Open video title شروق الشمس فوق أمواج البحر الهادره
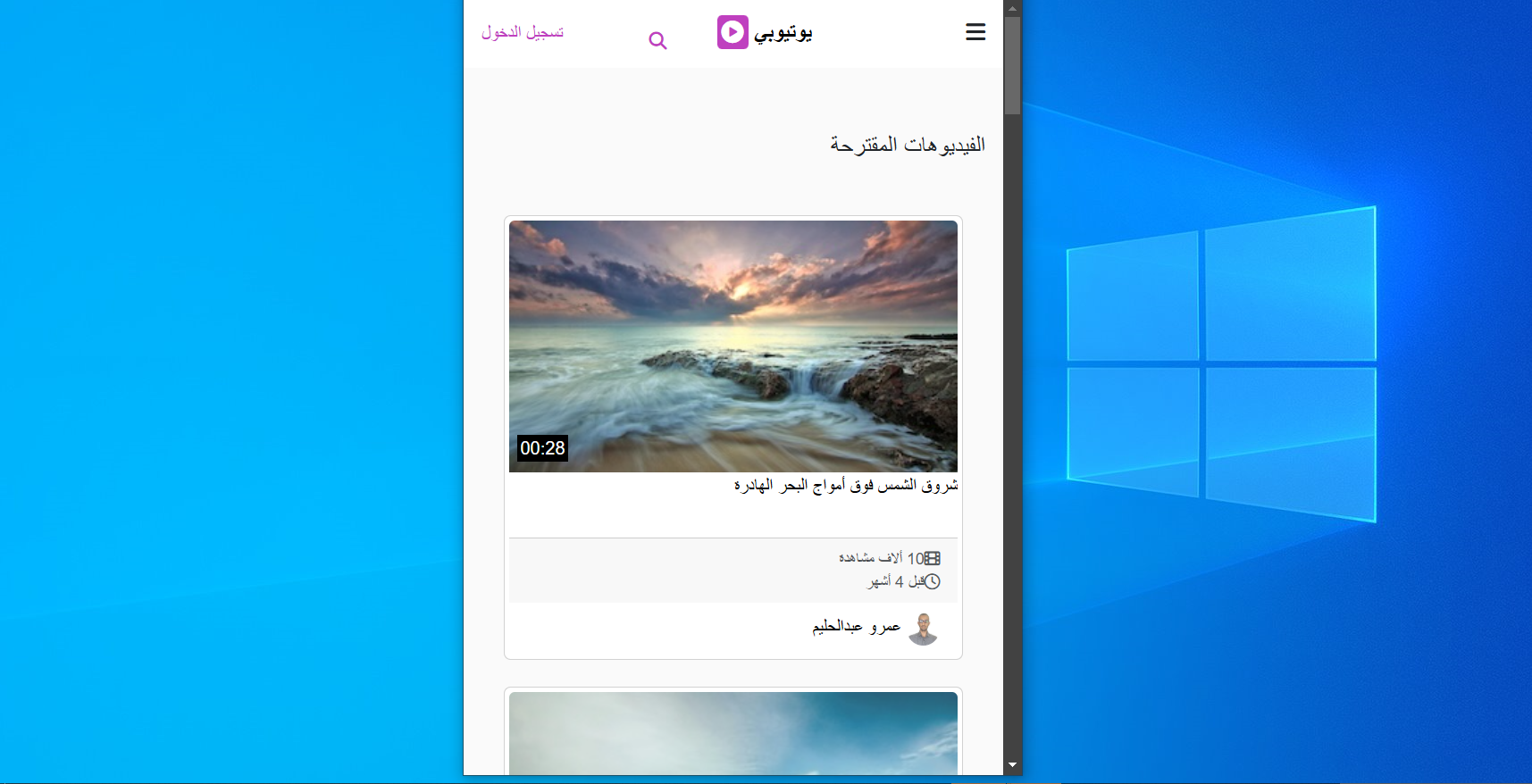Screen dimensions: 1532x784 846,485
